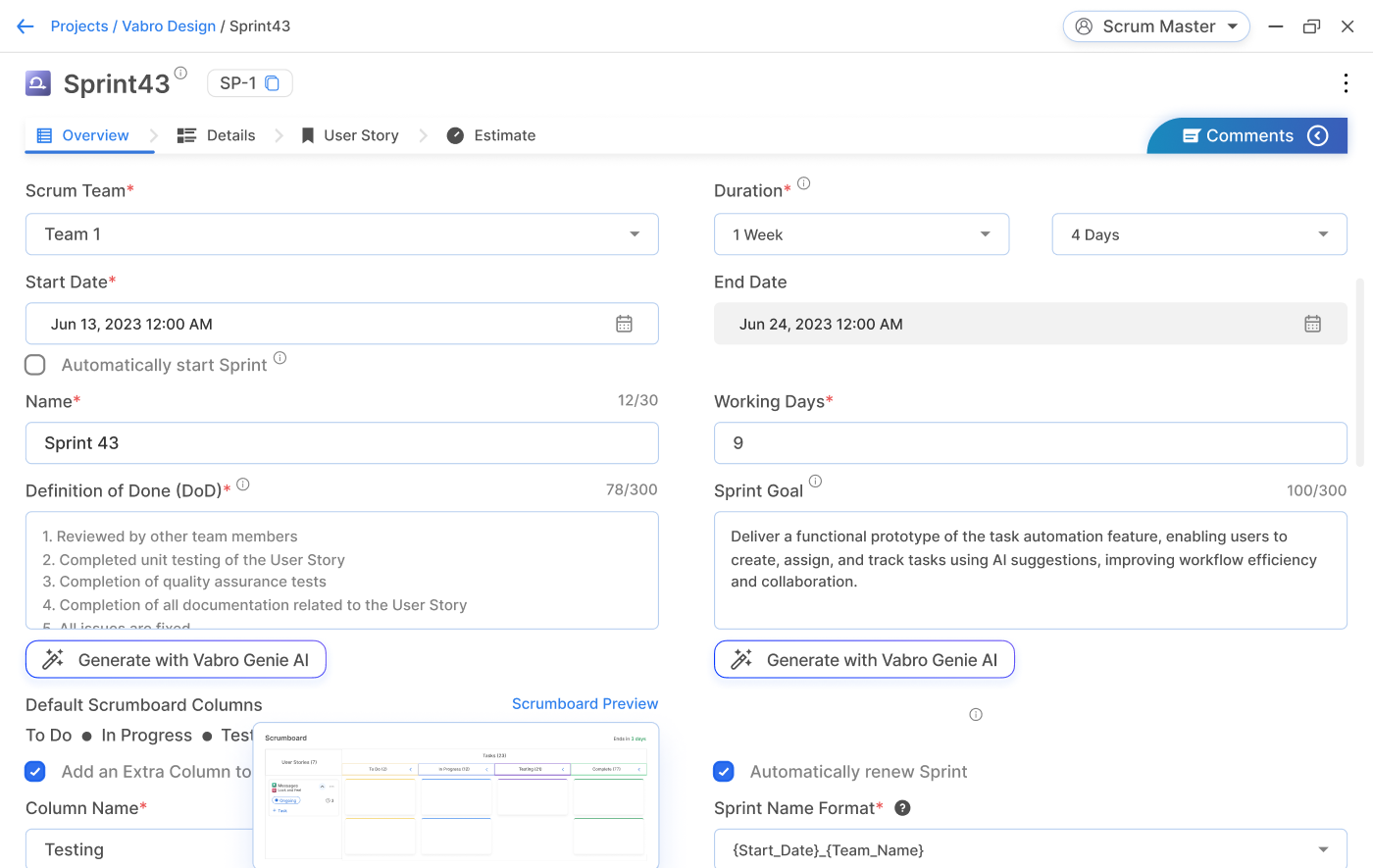Open the Start Date calendar picker
This screenshot has height=868, width=1373.
[624, 324]
